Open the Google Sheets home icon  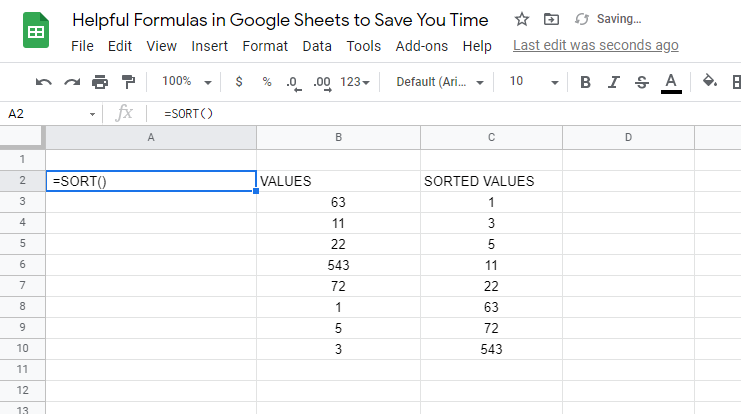(36, 30)
